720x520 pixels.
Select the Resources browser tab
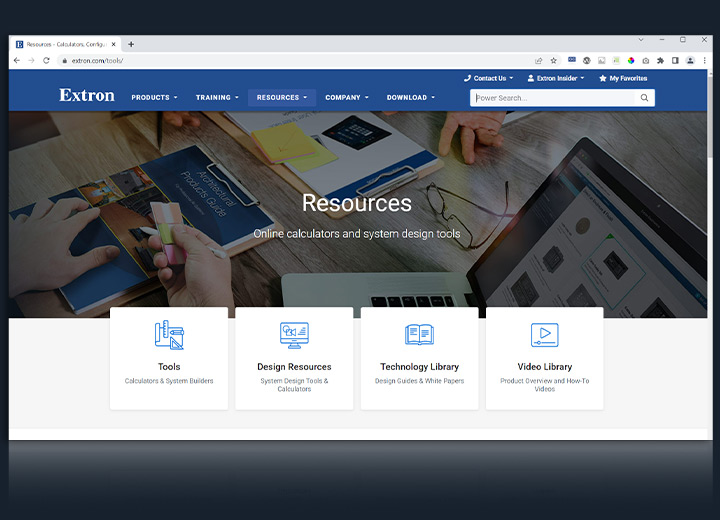(x=64, y=44)
